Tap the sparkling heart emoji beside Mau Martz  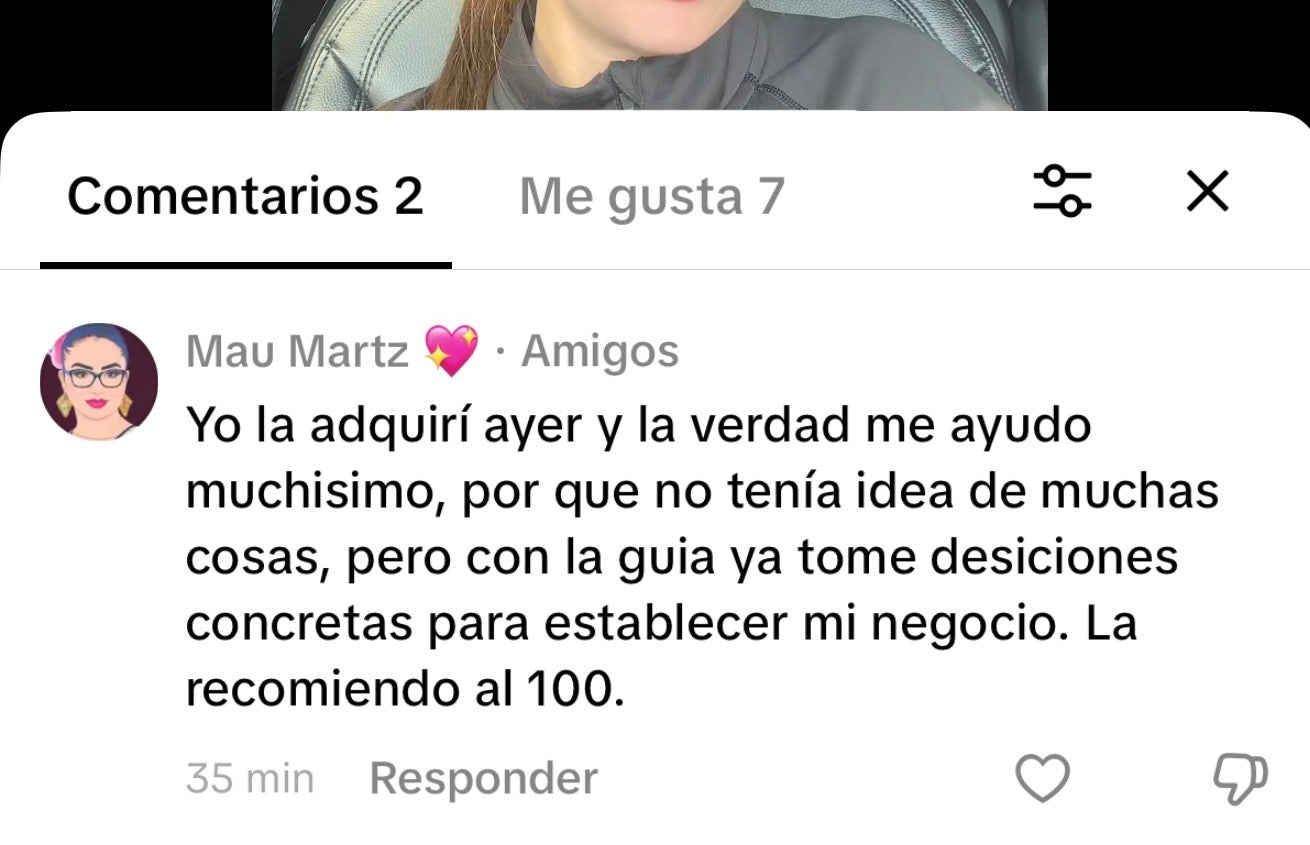click(451, 352)
